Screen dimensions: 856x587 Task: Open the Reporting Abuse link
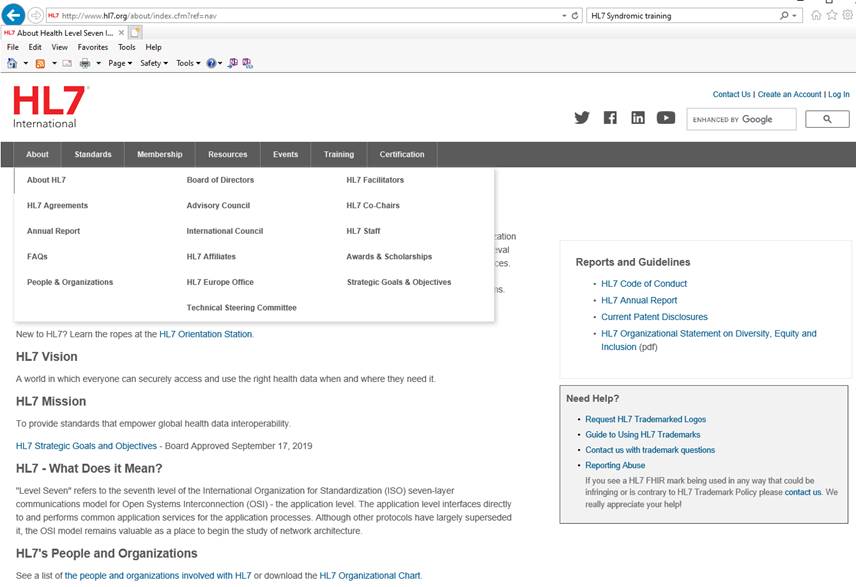coord(615,465)
